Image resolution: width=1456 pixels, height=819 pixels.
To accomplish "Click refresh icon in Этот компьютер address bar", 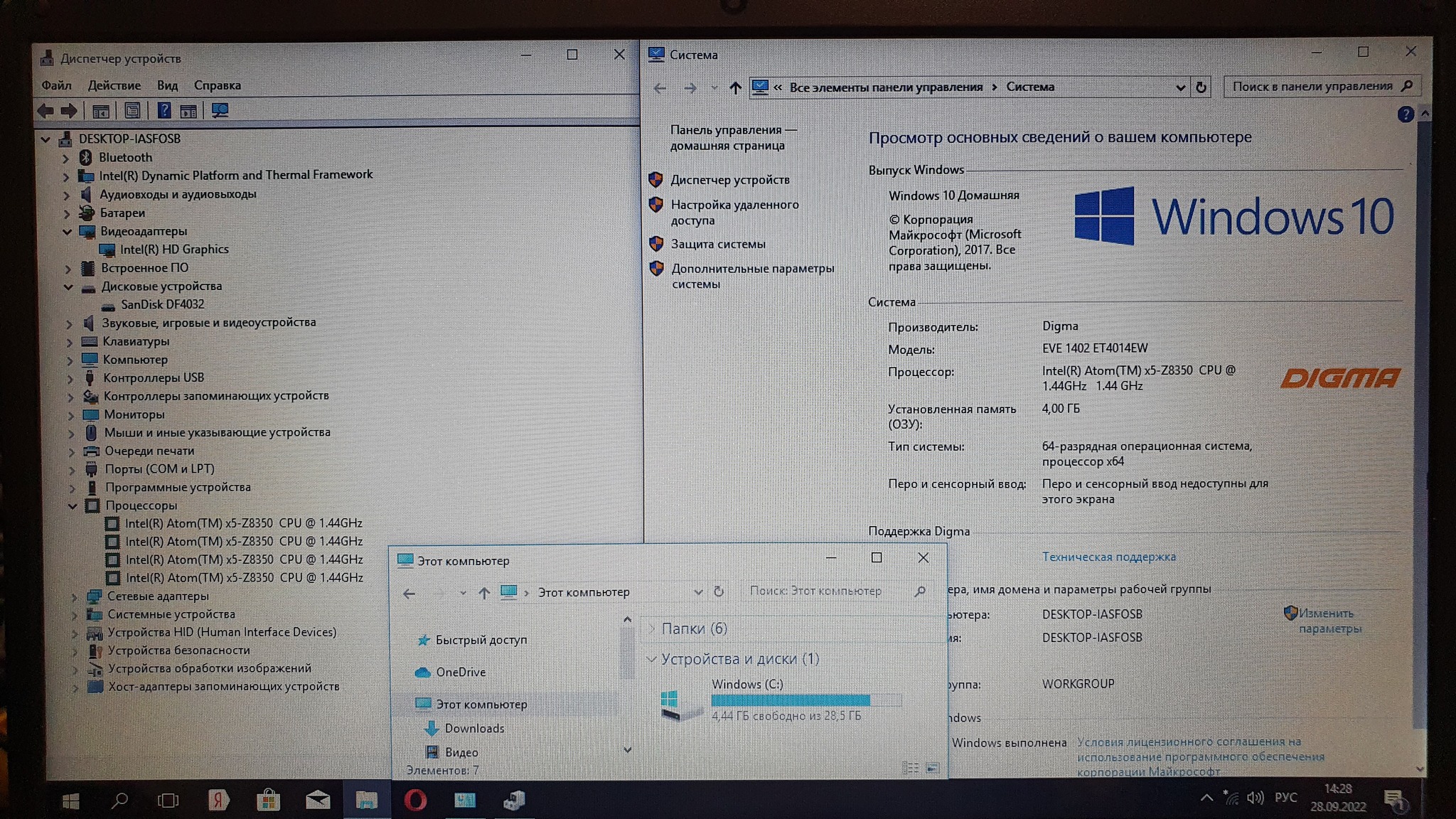I will (x=719, y=591).
